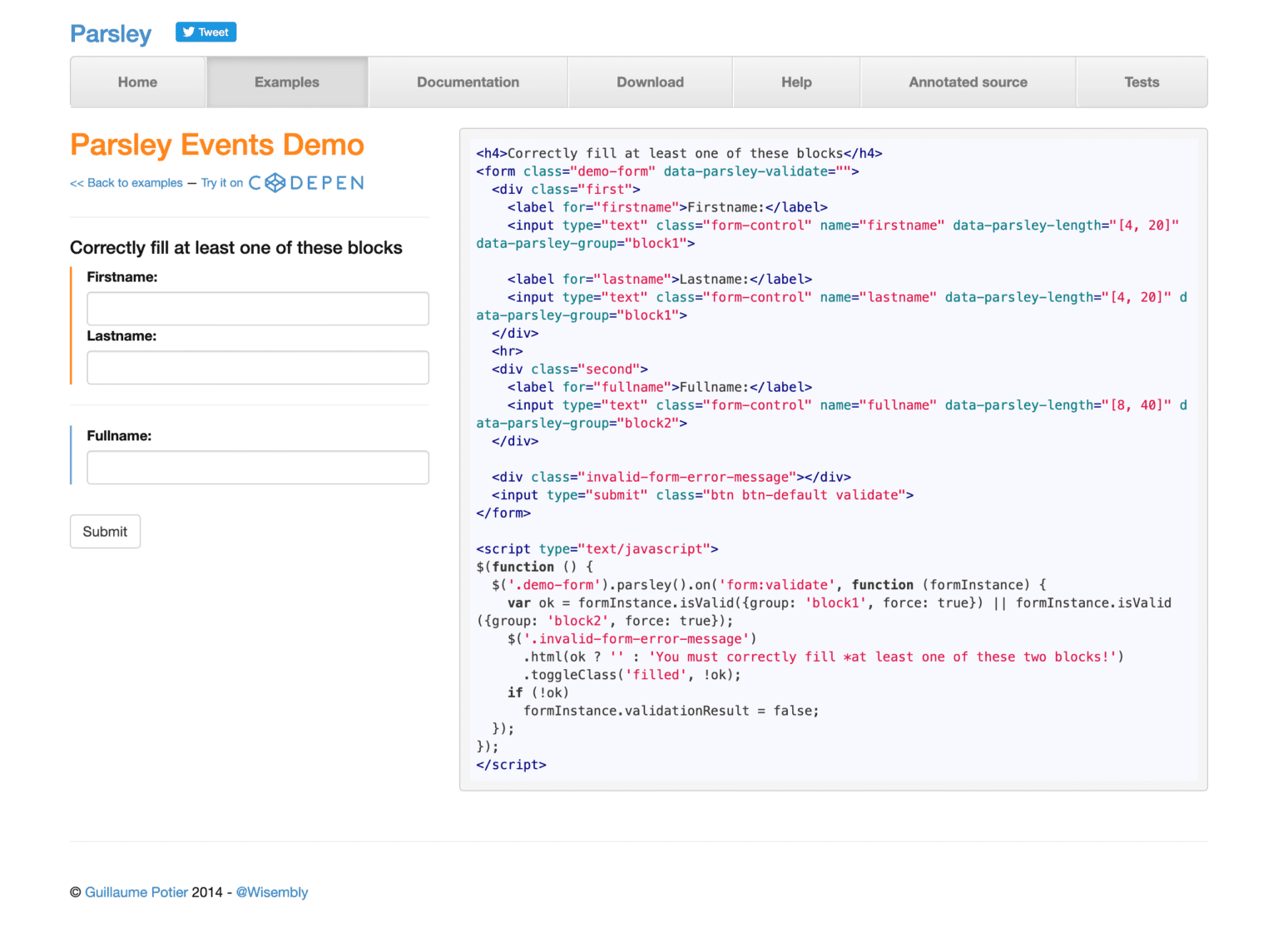Click the Submit button

pos(105,531)
